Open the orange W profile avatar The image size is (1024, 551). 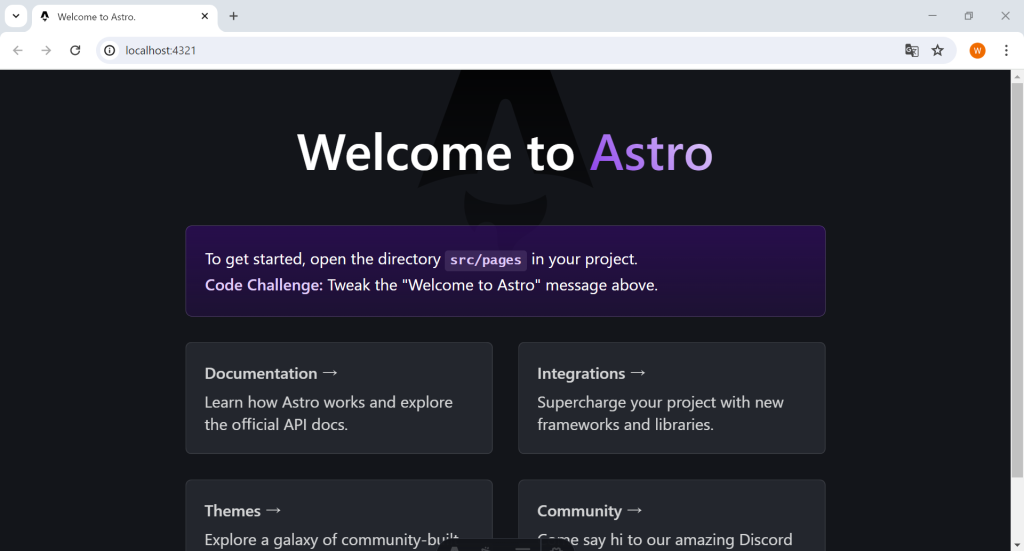point(977,50)
